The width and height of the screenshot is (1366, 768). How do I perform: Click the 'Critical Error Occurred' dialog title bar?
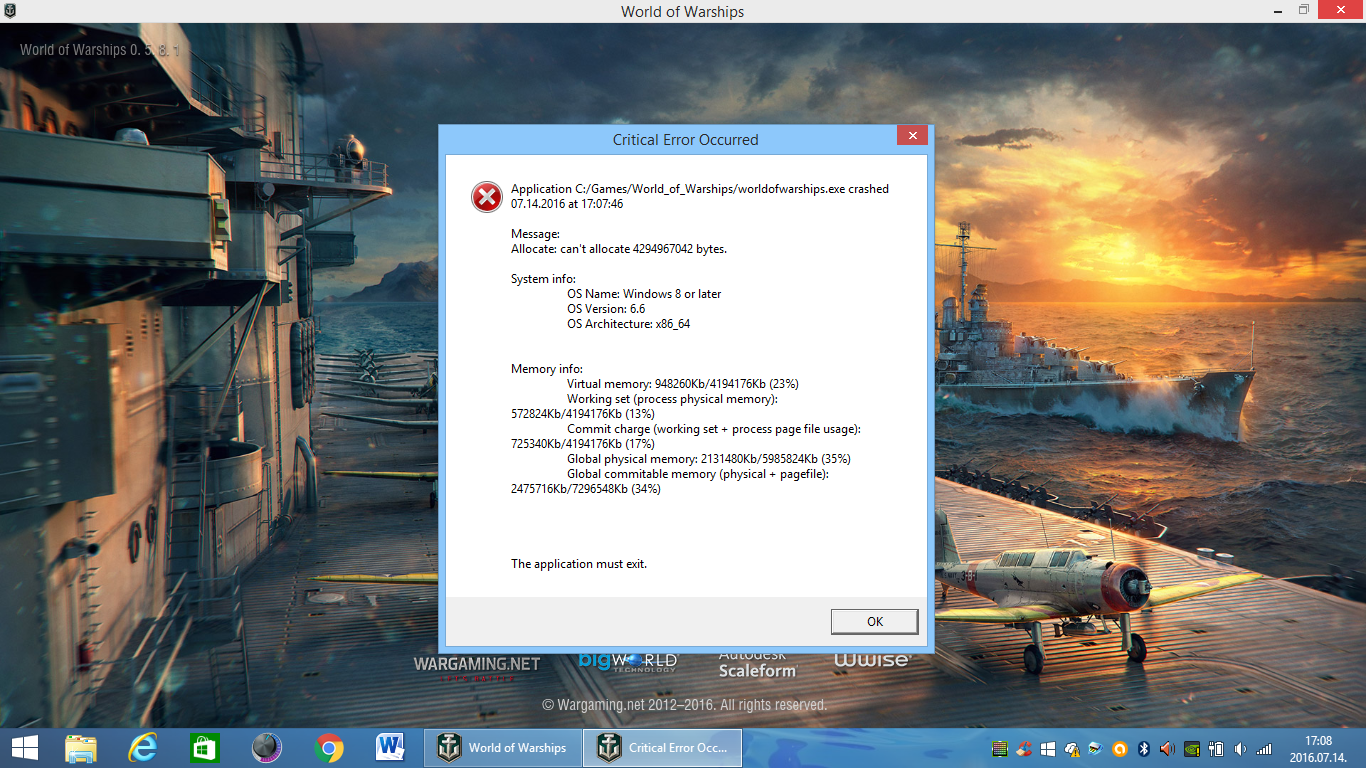point(685,140)
